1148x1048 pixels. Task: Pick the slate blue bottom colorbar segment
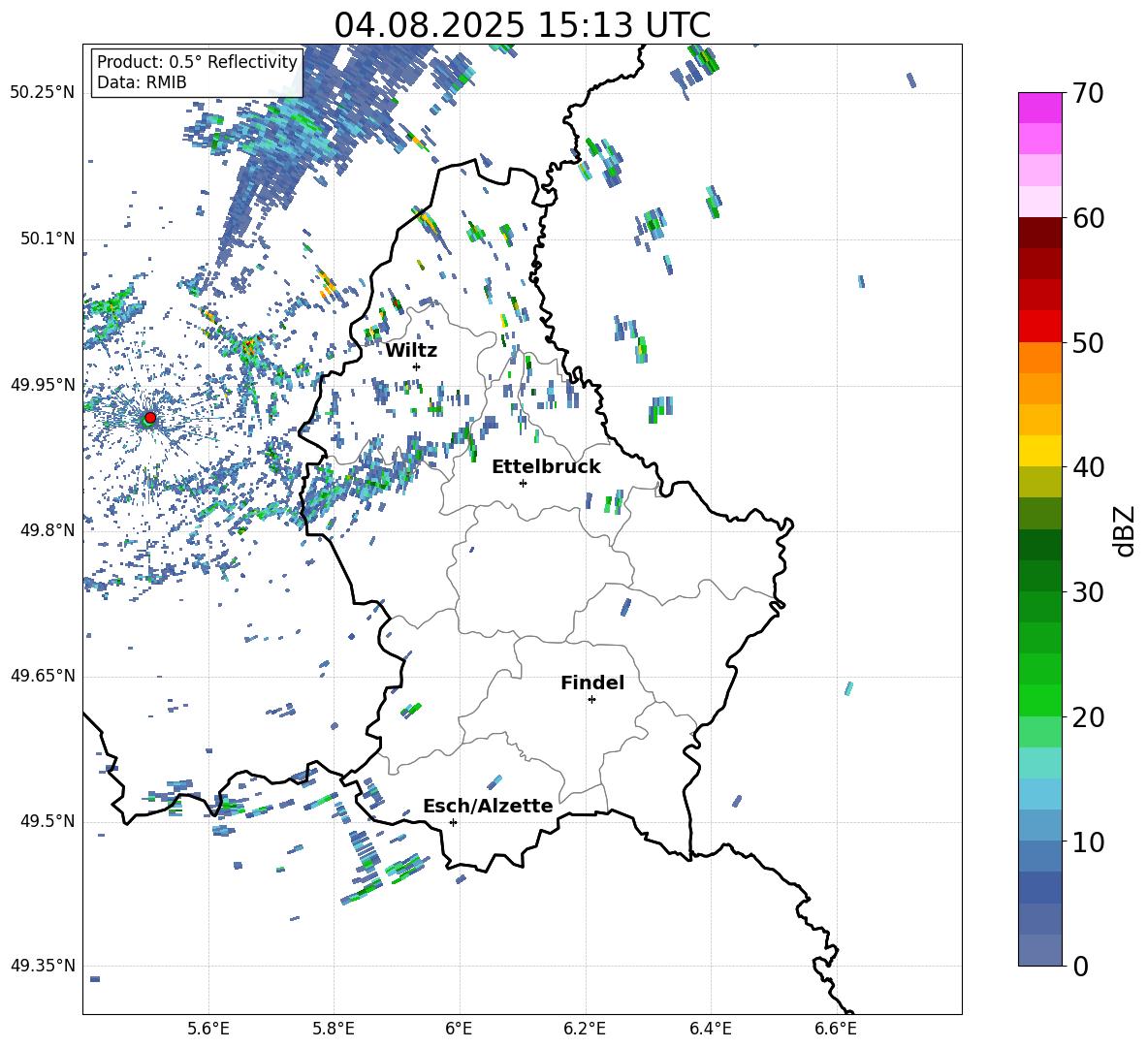point(1040,950)
